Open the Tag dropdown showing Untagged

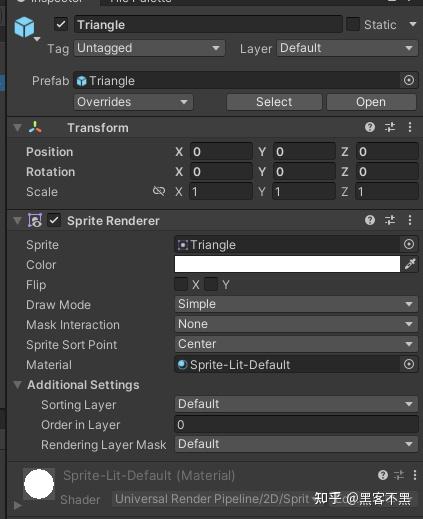pos(149,48)
